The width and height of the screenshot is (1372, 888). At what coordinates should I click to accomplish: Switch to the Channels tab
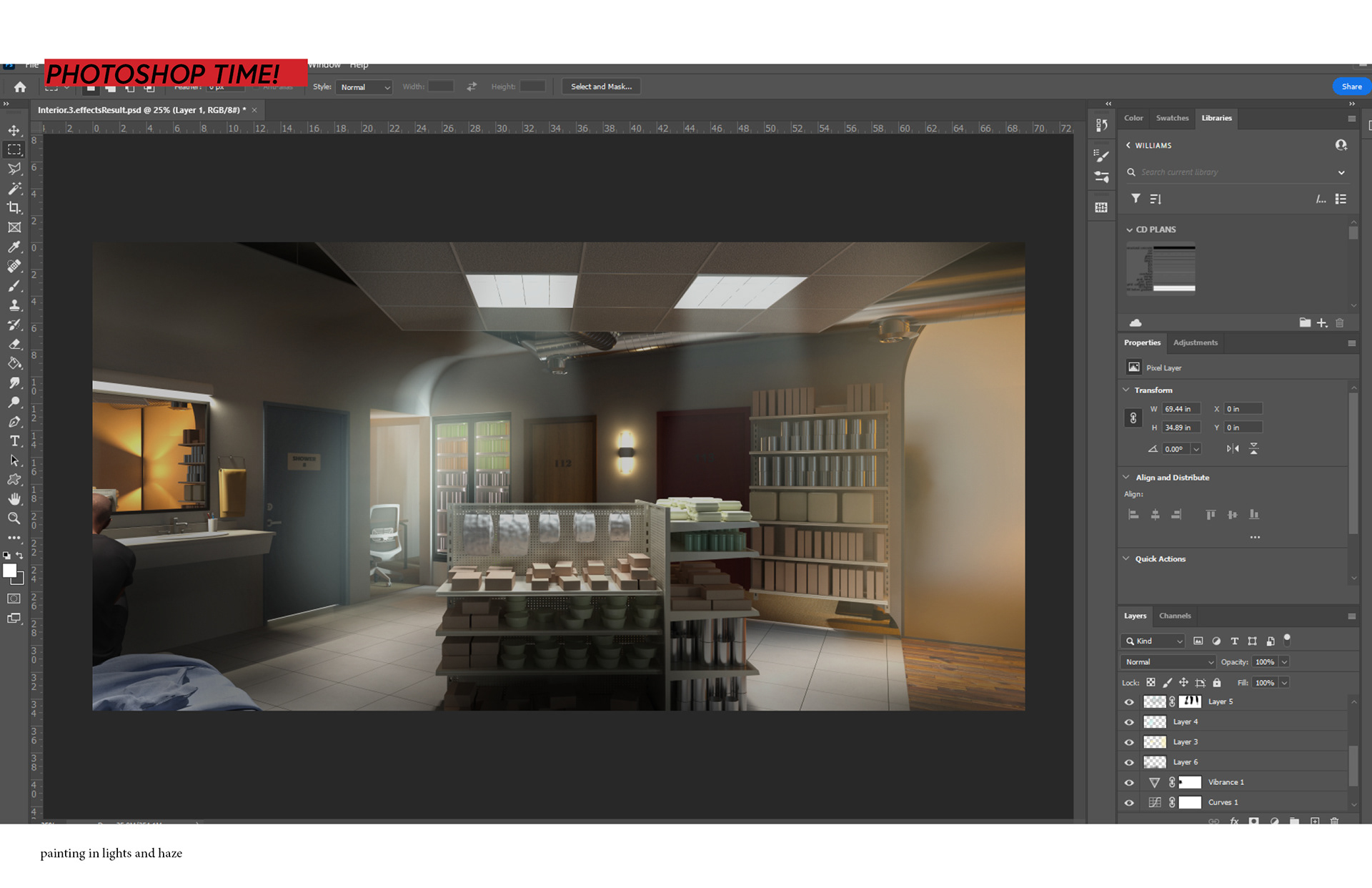coord(1175,616)
